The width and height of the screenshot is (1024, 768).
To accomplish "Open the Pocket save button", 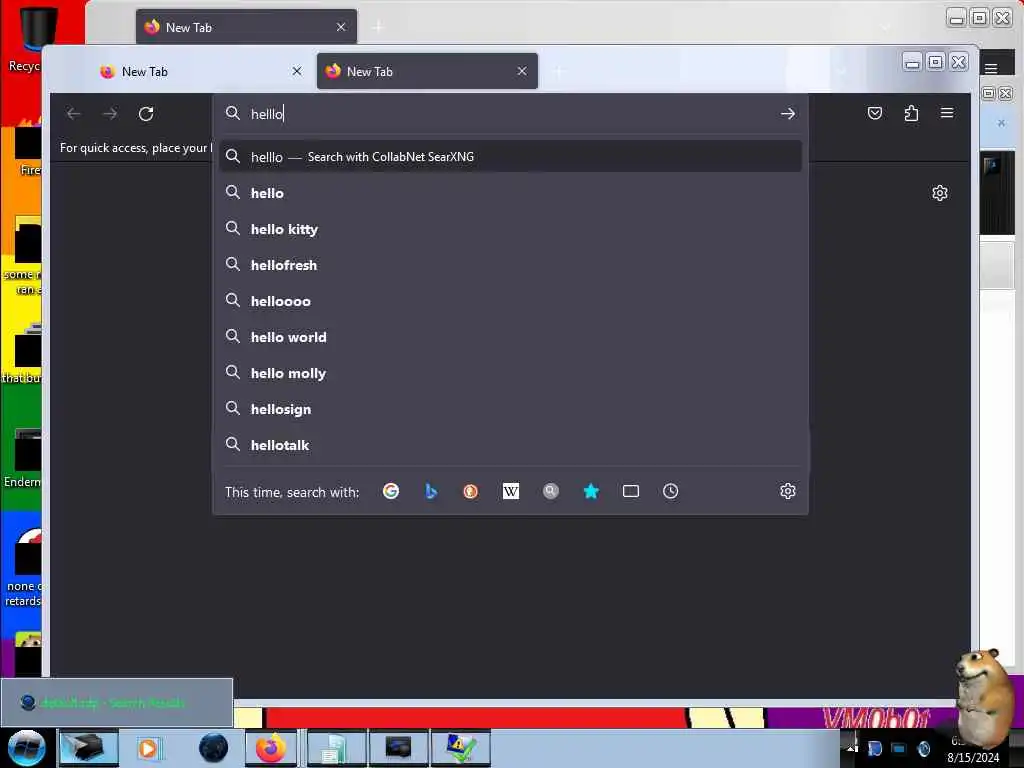I will pos(875,114).
